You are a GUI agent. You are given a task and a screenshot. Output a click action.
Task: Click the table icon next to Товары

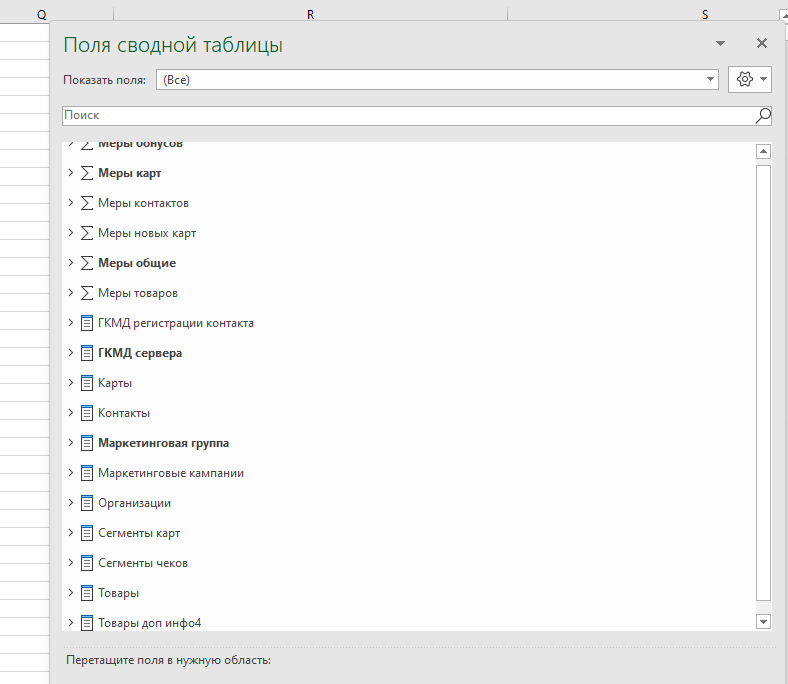point(87,593)
